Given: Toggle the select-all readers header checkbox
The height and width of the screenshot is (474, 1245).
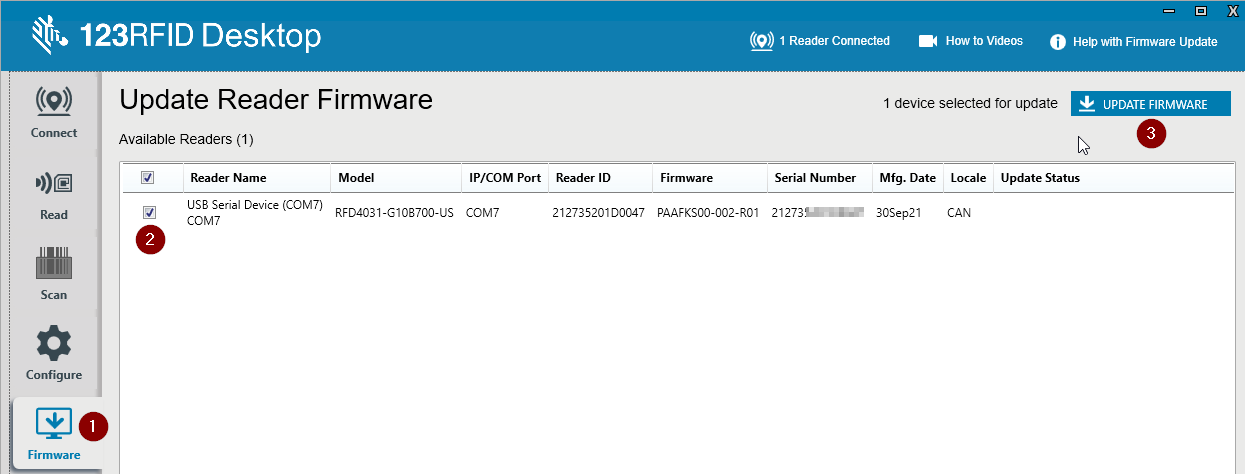Looking at the screenshot, I should [x=148, y=178].
